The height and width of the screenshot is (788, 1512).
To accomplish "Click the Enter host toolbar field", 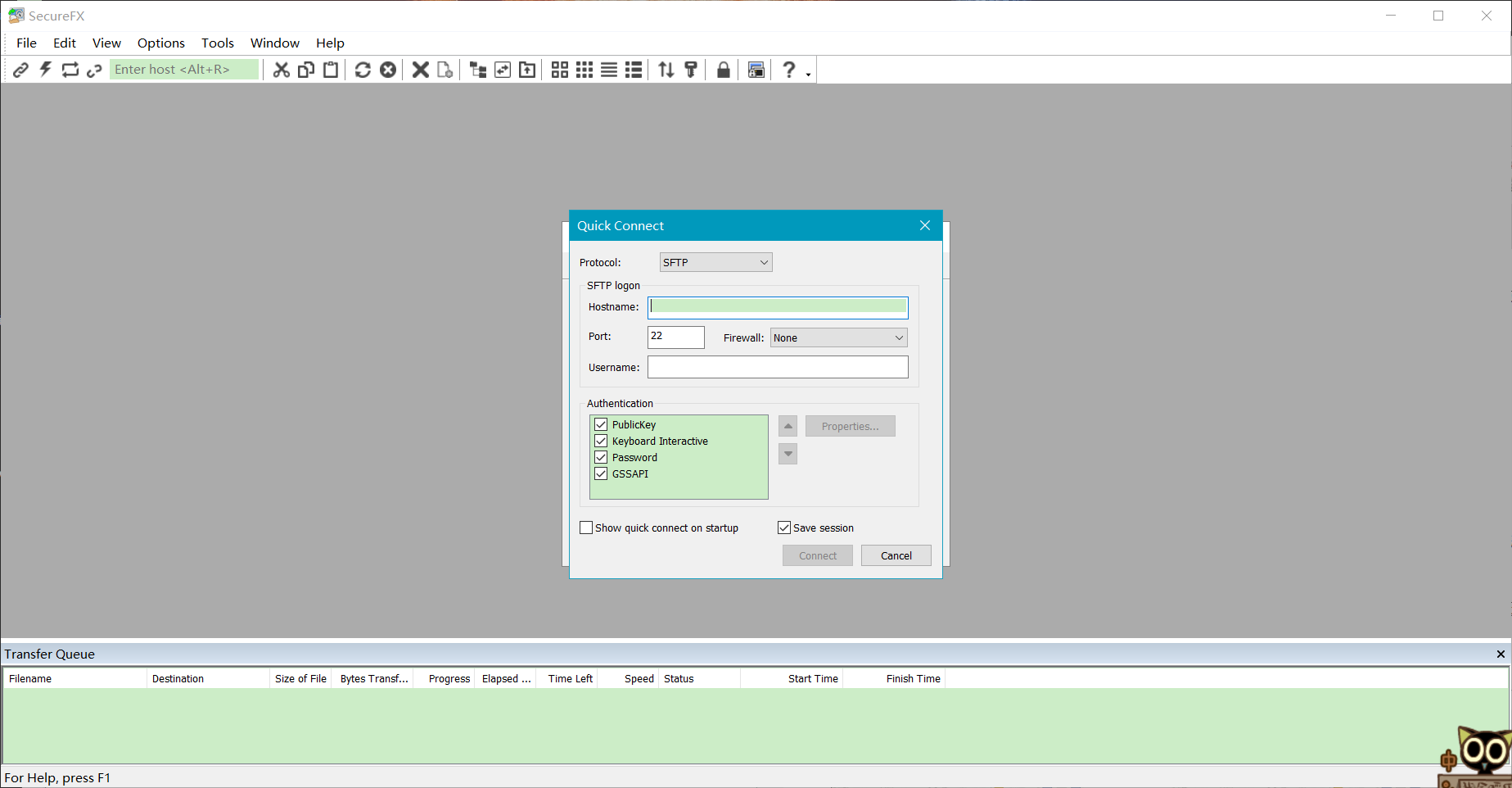I will click(x=184, y=70).
